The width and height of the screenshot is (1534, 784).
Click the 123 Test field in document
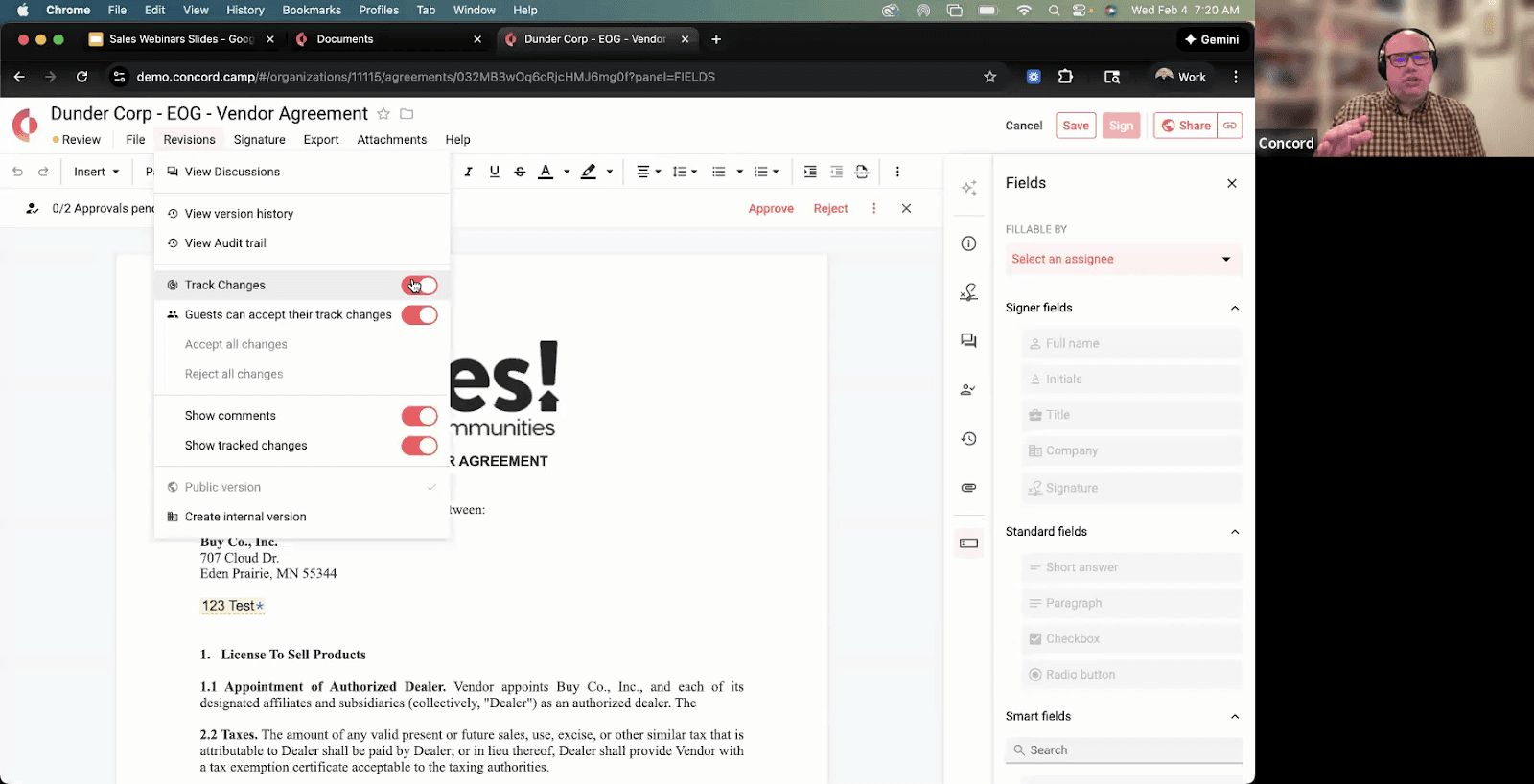(232, 606)
